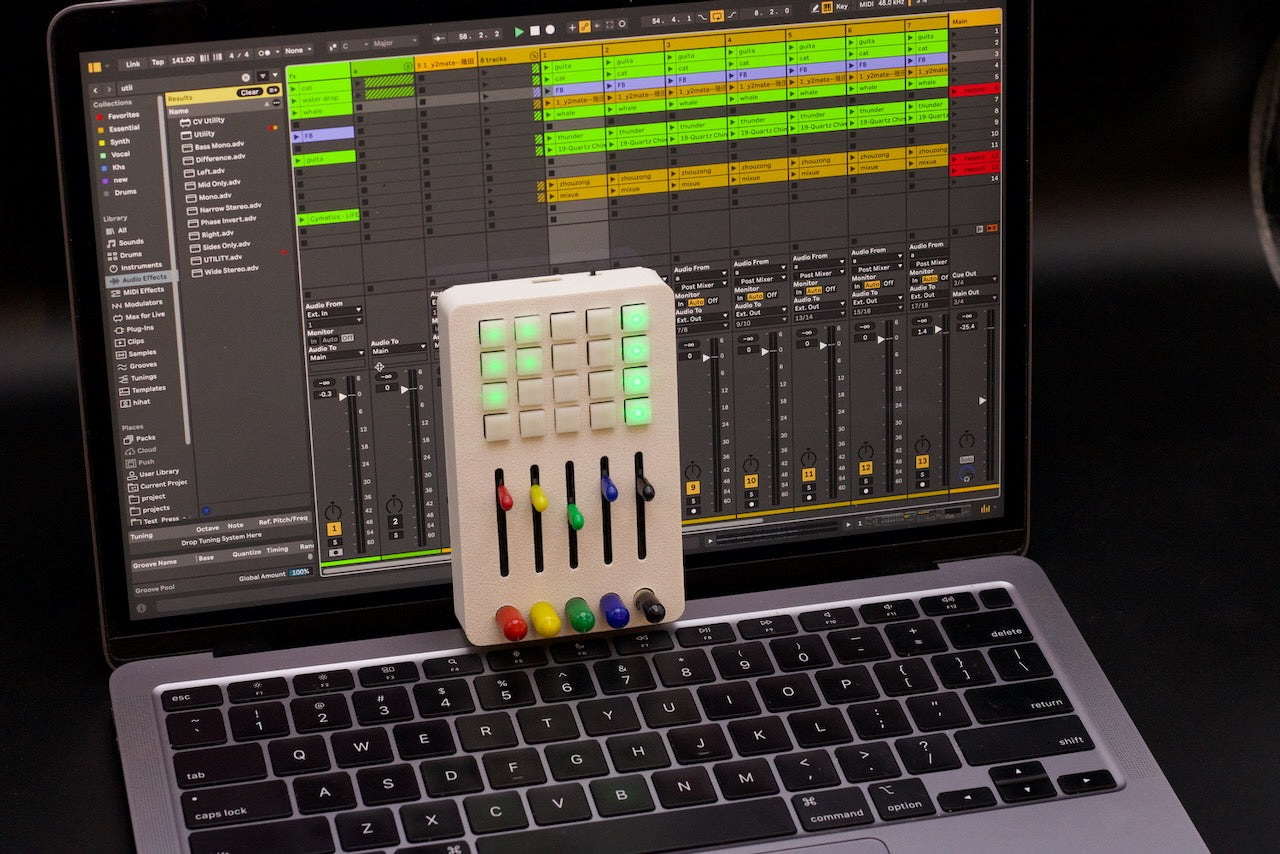Open Sounds in the Library sidebar

point(128,243)
